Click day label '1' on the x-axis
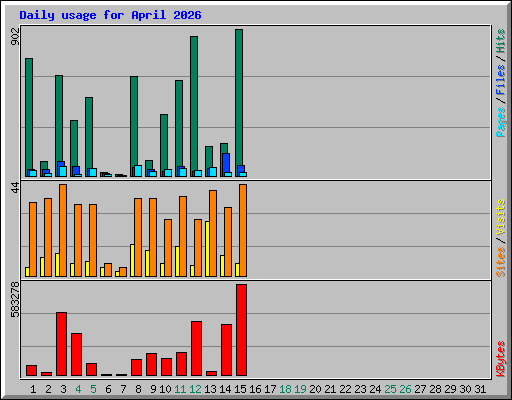 [33, 389]
